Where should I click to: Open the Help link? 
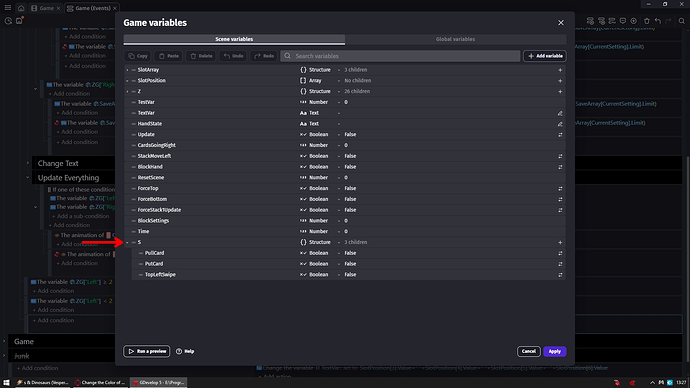point(185,351)
